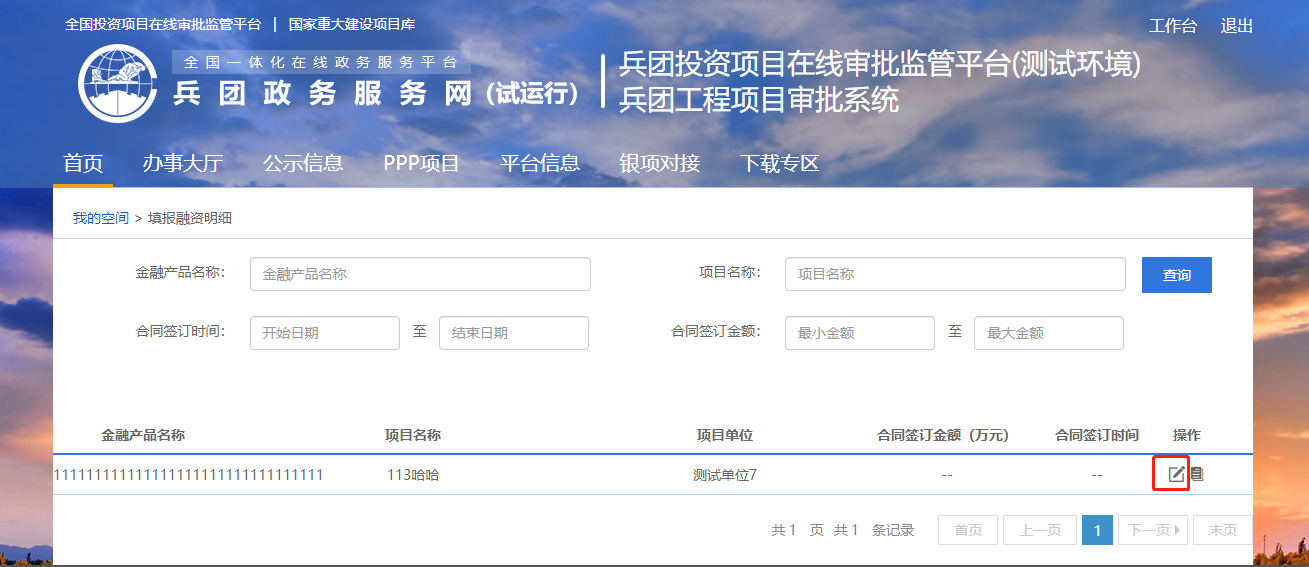Open the 工作台 link at top right
Image resolution: width=1309 pixels, height=567 pixels.
pyautogui.click(x=1172, y=26)
